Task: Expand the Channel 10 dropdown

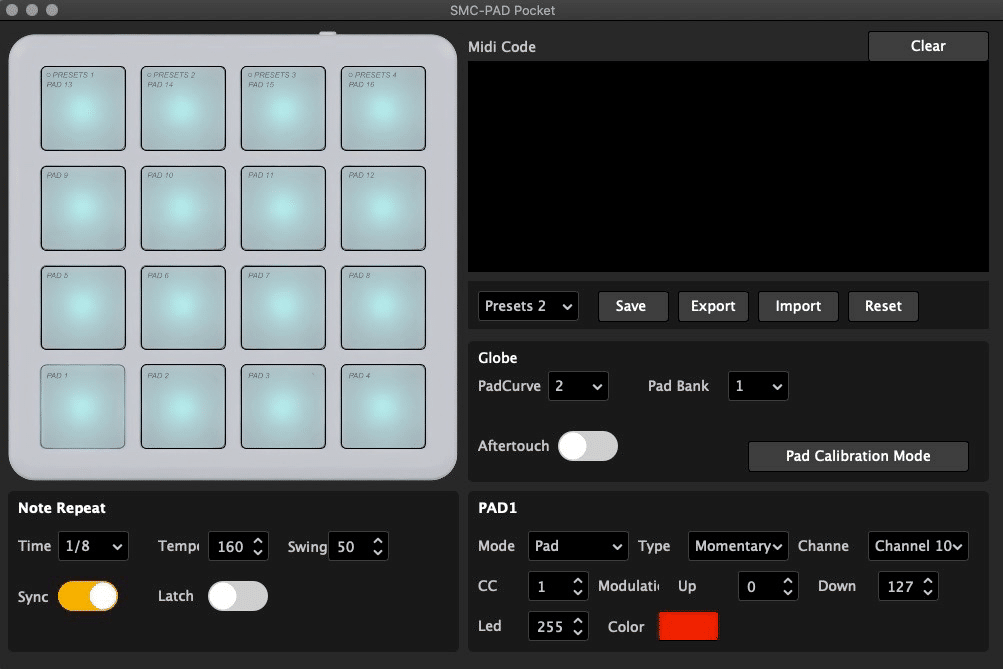Action: [918, 546]
